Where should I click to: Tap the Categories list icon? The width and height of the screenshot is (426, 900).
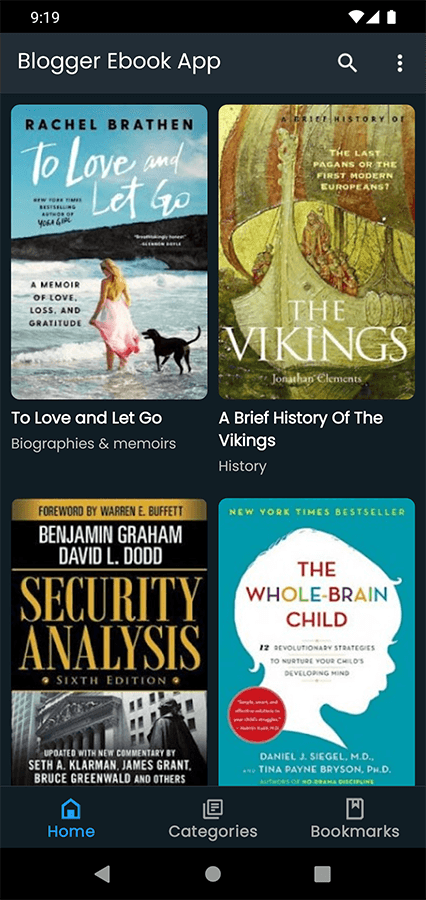[213, 809]
